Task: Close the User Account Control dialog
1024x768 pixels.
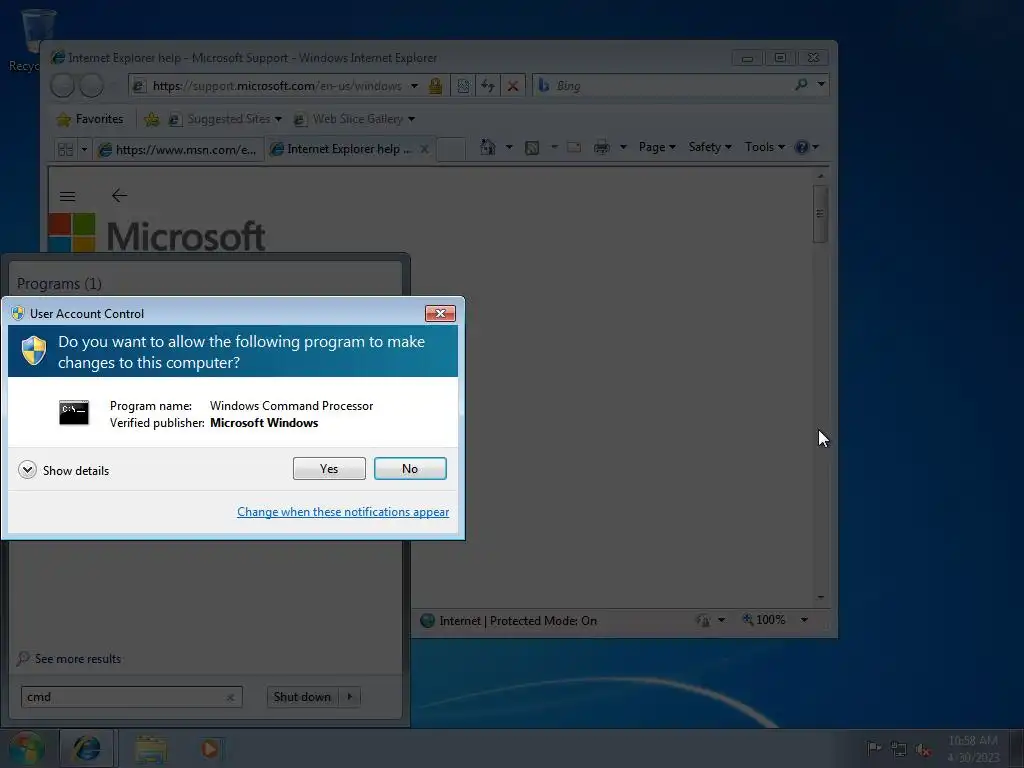Action: tap(440, 313)
